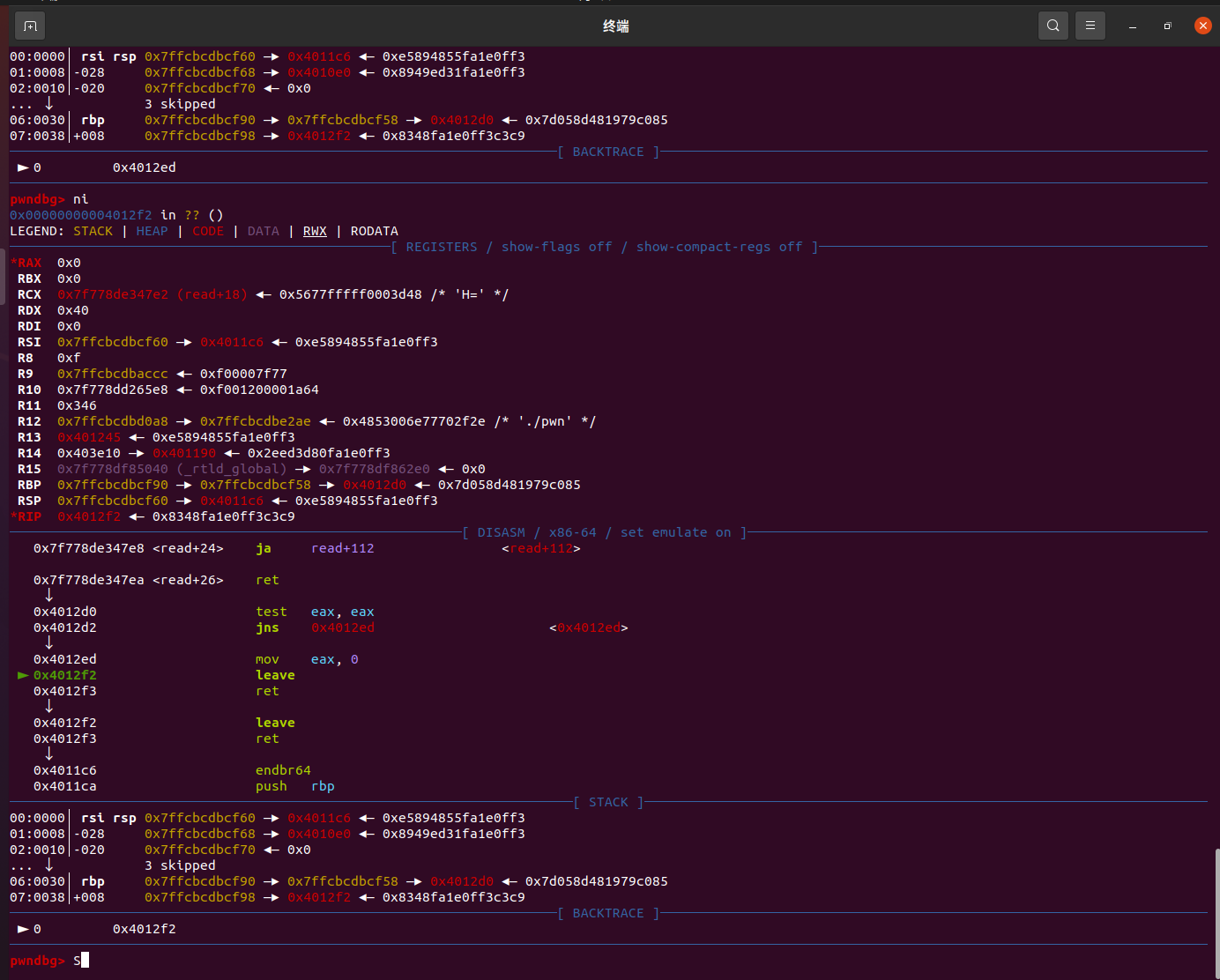Image resolution: width=1220 pixels, height=980 pixels.
Task: Close the terminal window
Action: (1202, 26)
